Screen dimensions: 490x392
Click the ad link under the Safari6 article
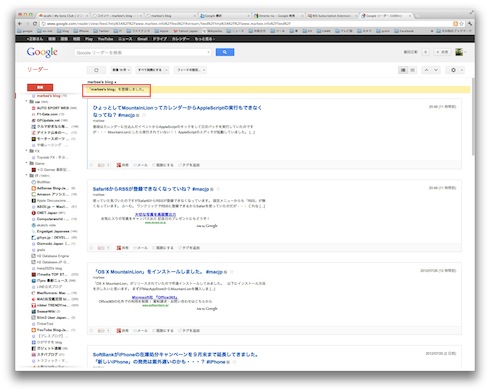155,214
